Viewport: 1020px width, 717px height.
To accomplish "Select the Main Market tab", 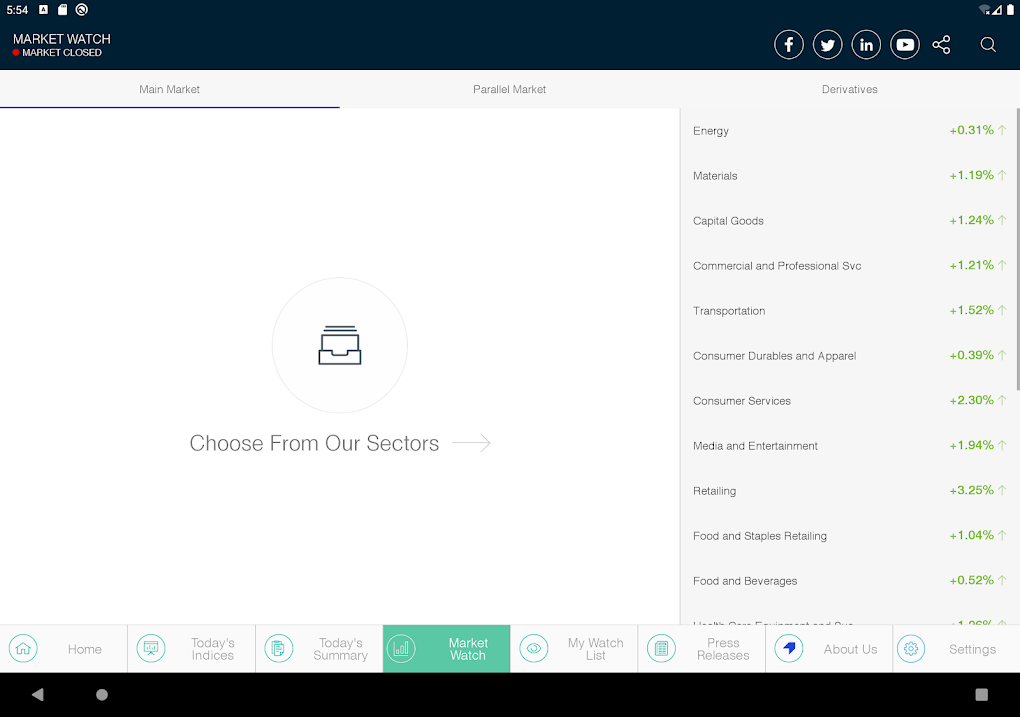I will [x=169, y=89].
